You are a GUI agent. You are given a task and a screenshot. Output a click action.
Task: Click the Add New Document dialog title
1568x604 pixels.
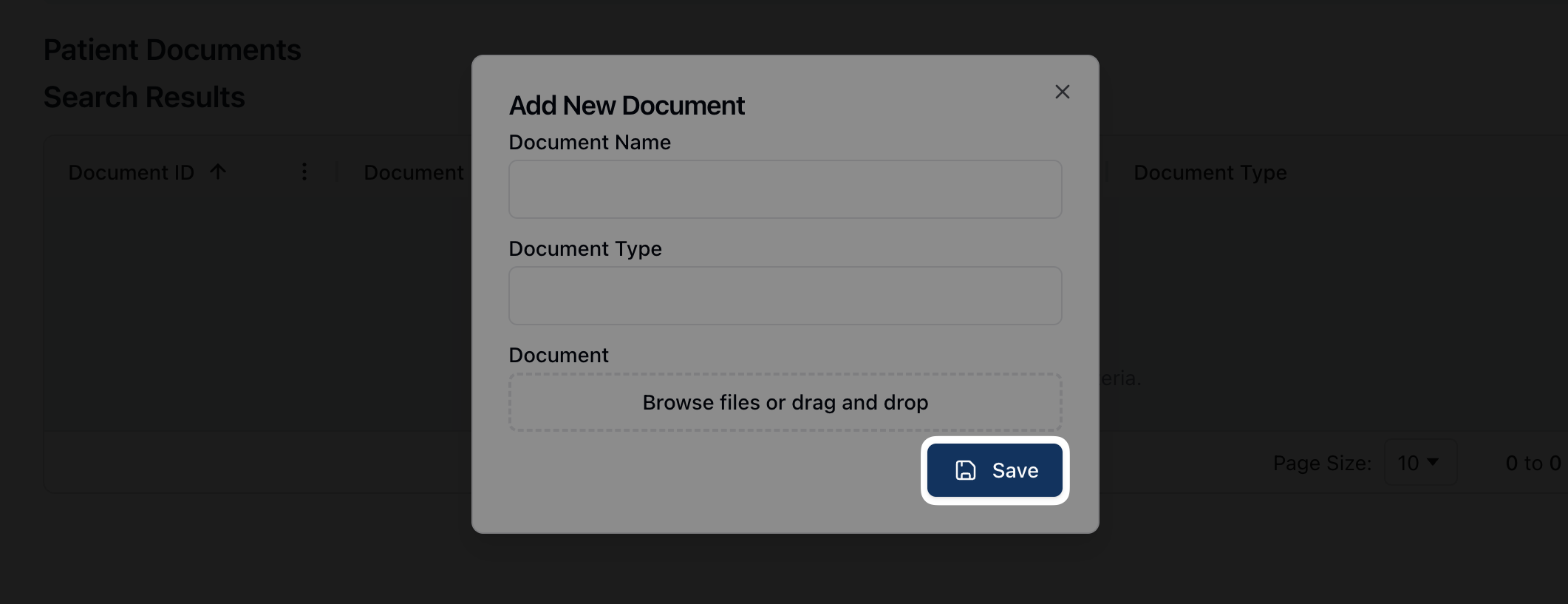[x=627, y=106]
